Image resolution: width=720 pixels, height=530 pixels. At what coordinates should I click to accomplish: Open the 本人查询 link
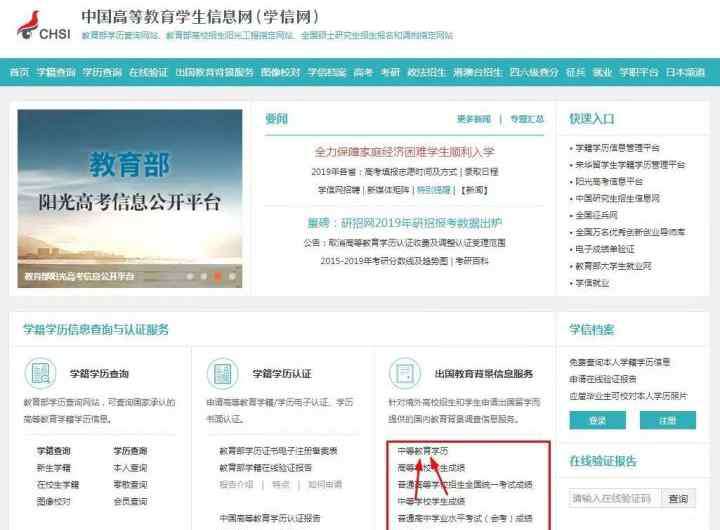[x=130, y=468]
